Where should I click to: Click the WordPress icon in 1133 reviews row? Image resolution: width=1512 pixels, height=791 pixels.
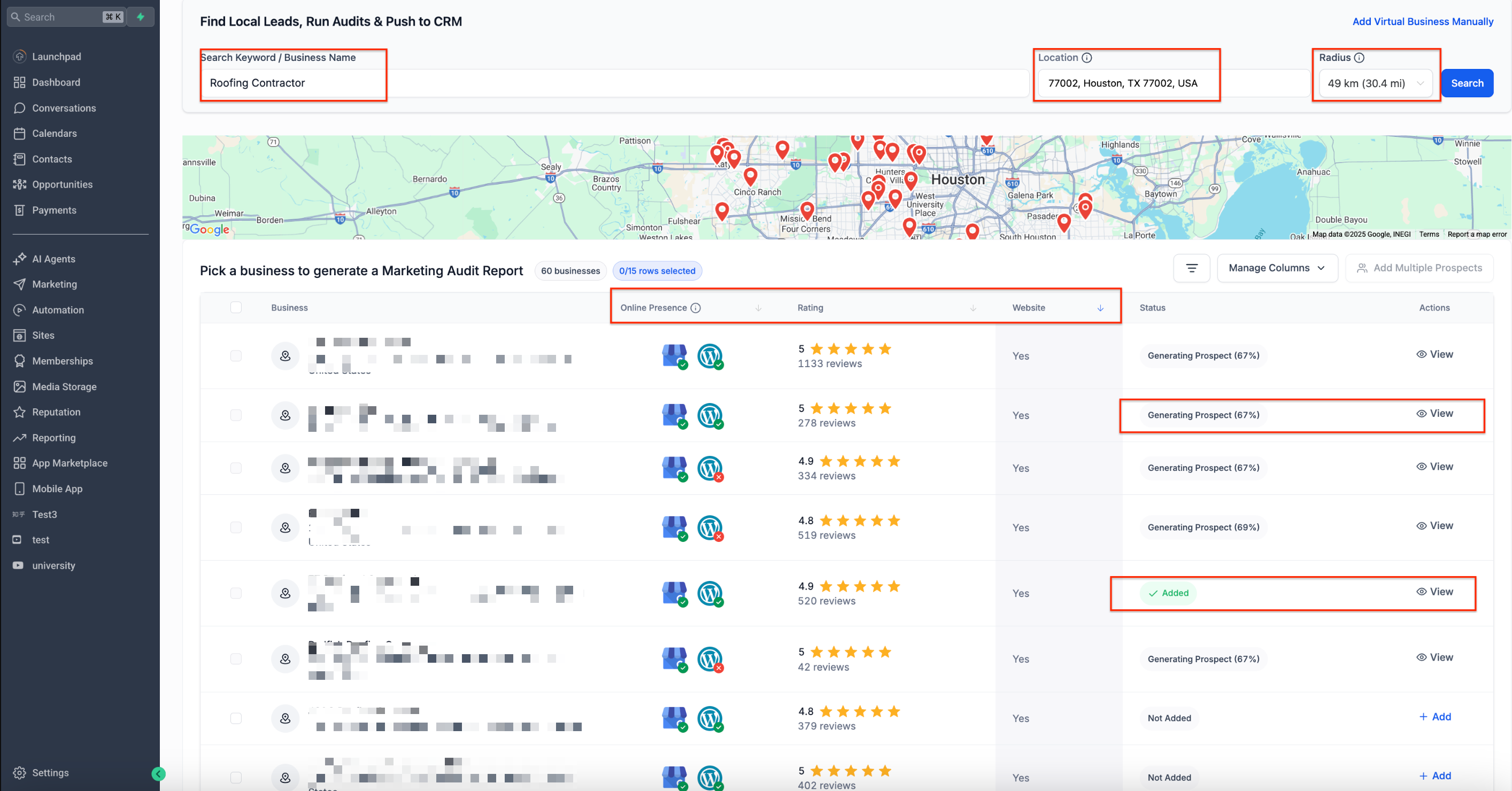pos(709,355)
